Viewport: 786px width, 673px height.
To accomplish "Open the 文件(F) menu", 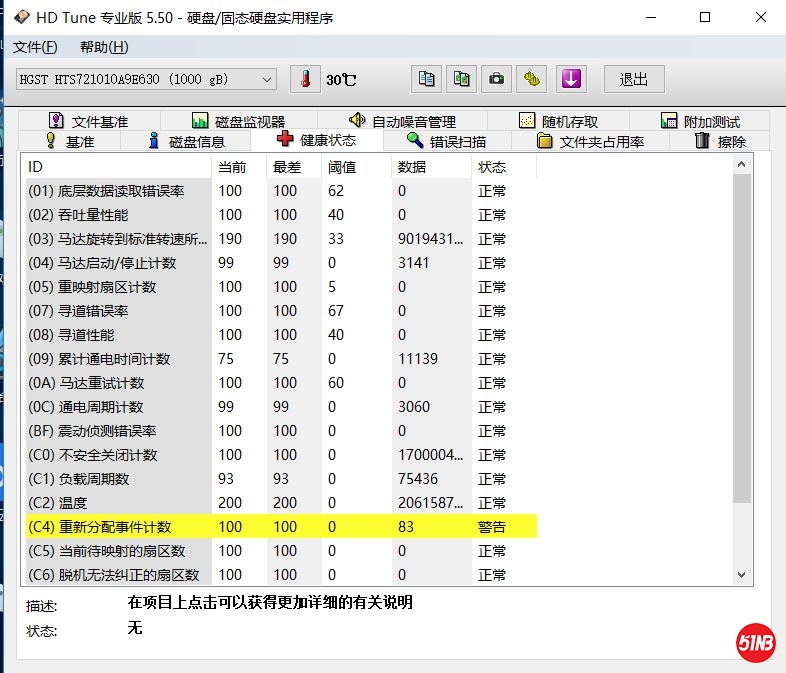I will (35, 47).
